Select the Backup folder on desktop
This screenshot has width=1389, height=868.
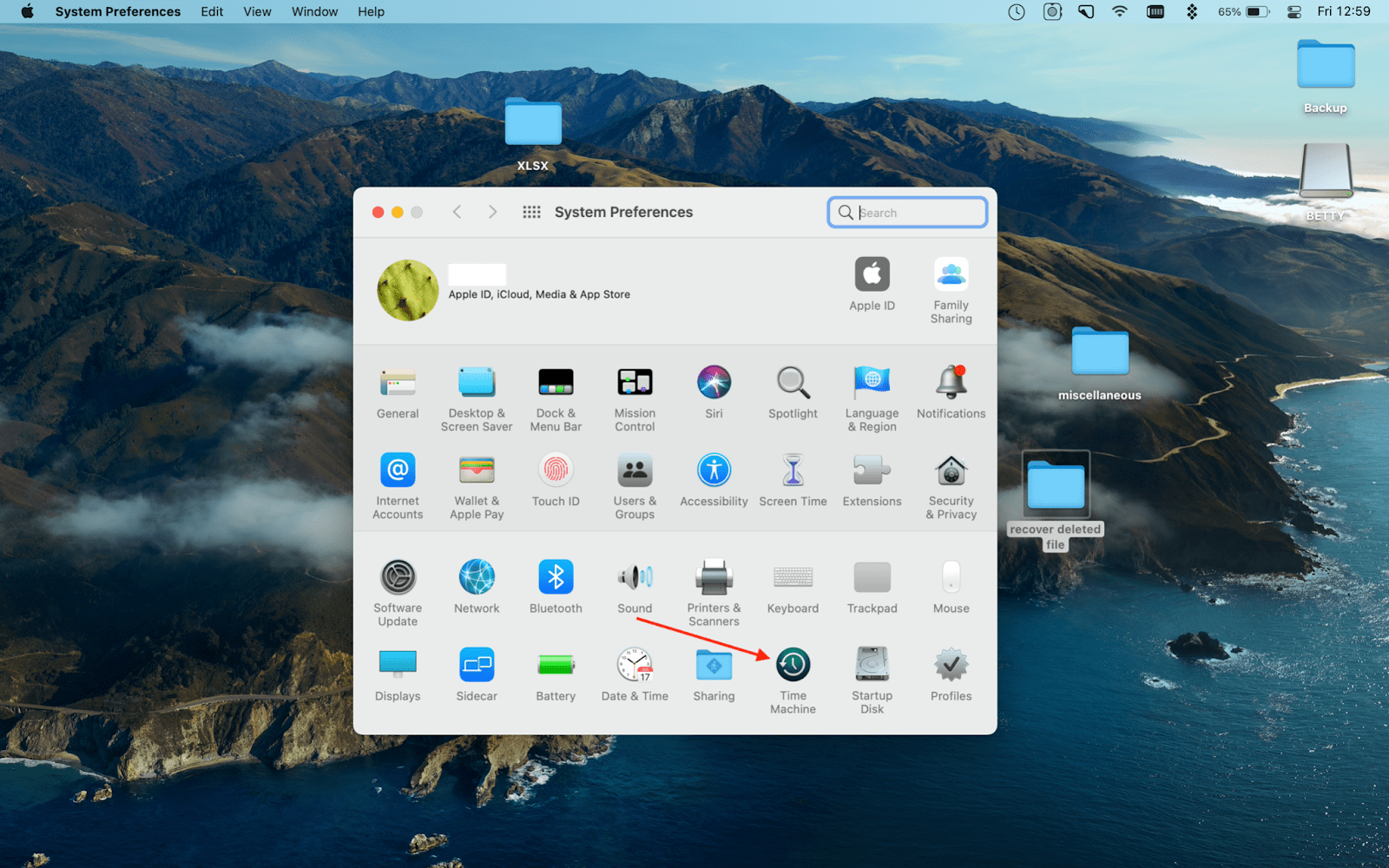point(1326,76)
